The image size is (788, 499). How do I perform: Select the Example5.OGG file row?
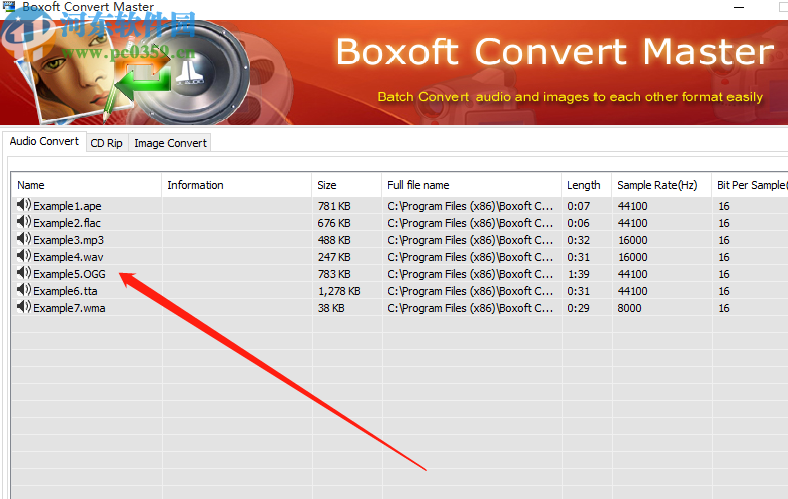click(400, 274)
